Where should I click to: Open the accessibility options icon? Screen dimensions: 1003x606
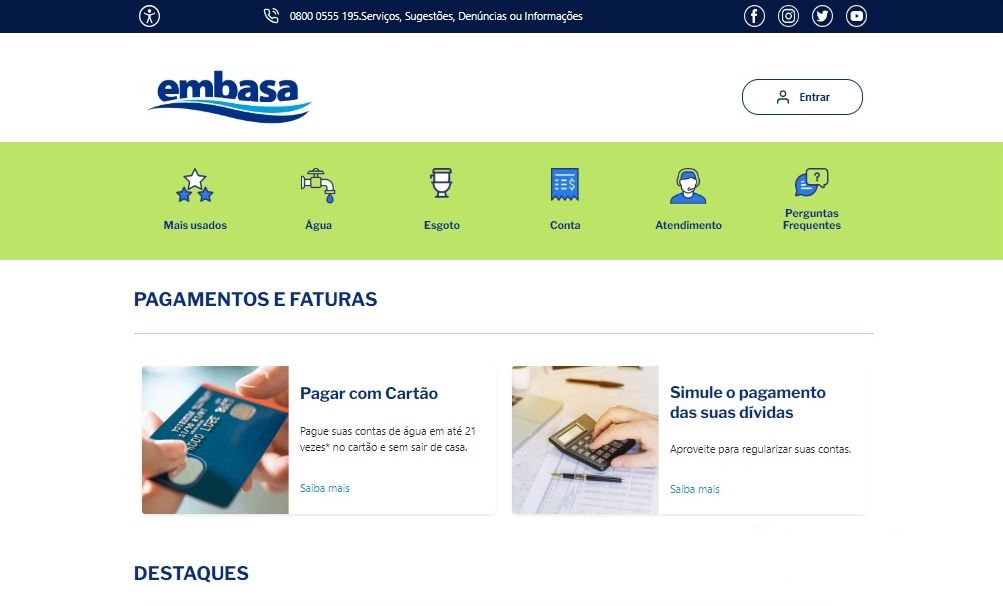149,16
